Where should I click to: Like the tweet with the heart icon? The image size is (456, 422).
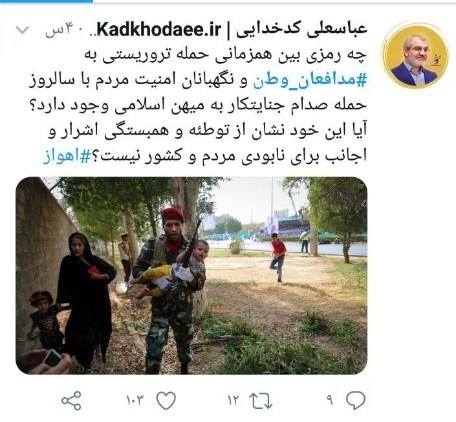166,400
